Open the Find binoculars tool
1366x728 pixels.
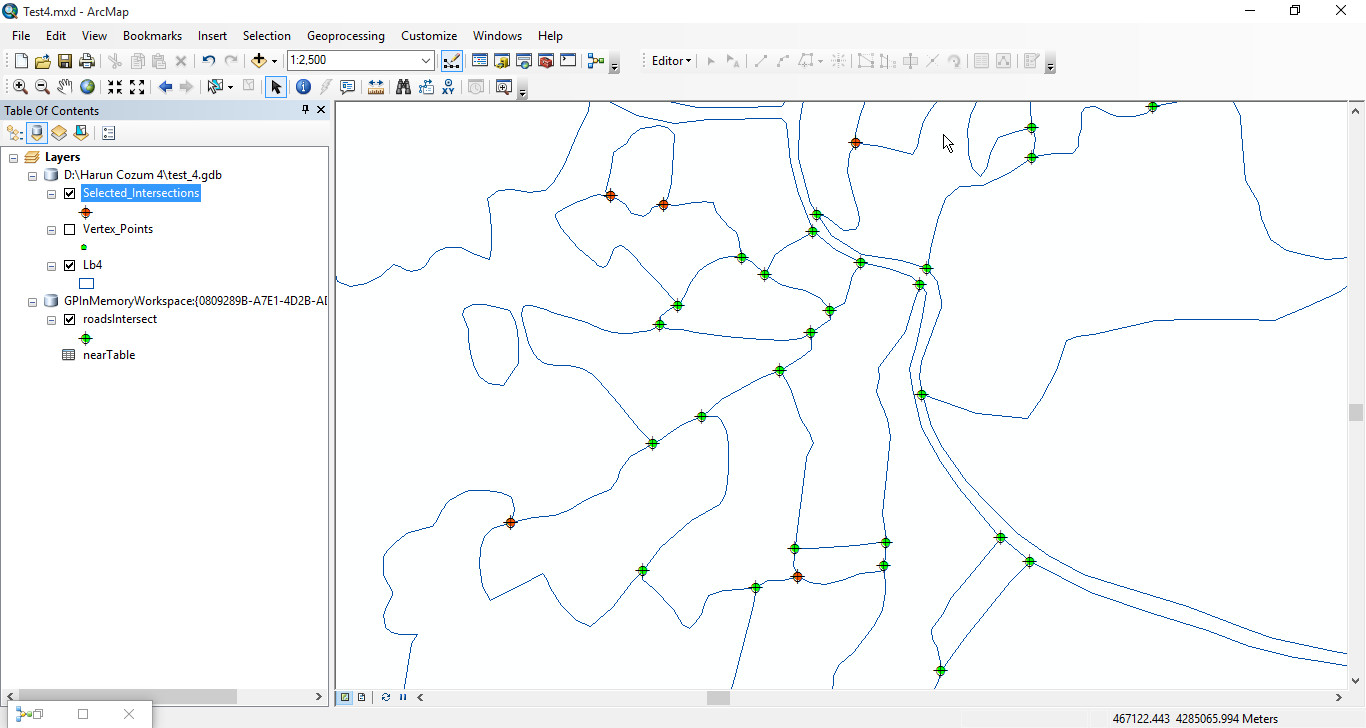point(403,87)
